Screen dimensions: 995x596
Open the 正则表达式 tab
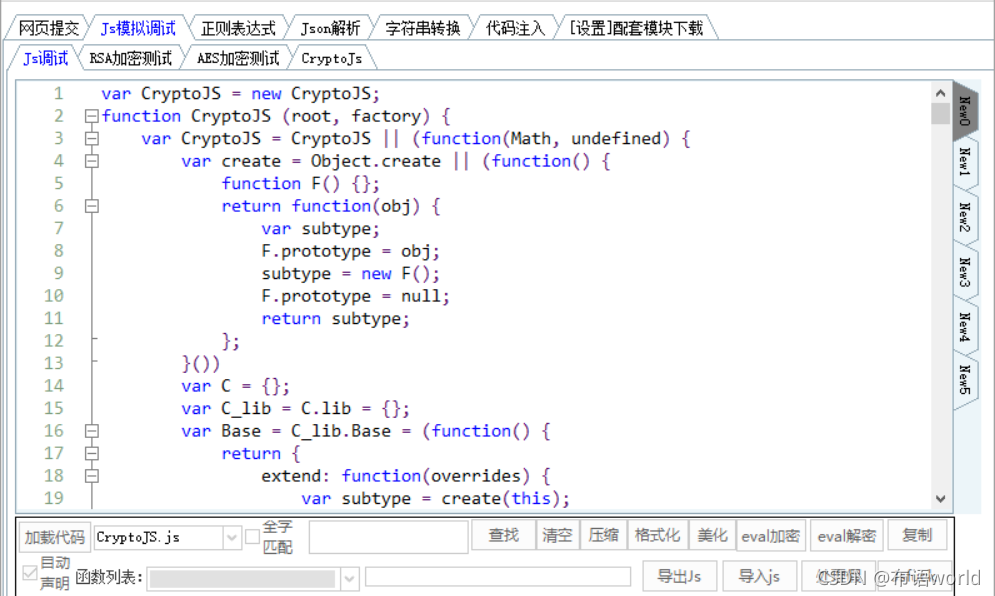coord(238,29)
